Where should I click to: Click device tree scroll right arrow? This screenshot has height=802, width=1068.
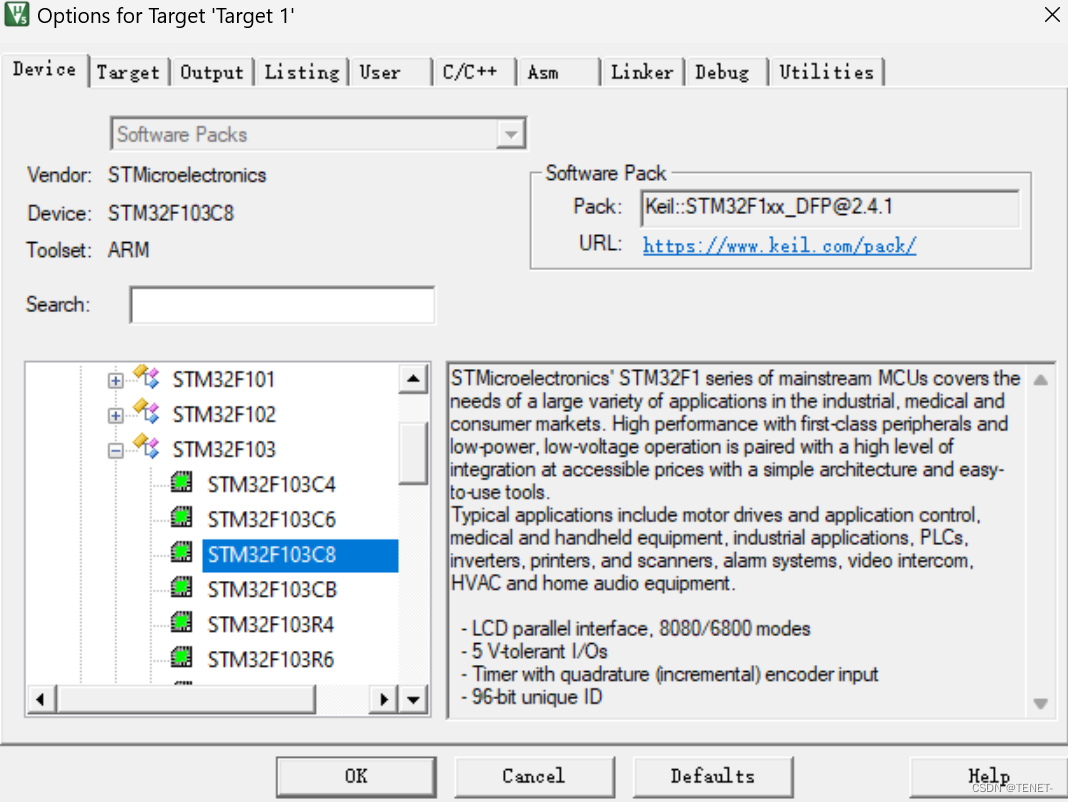click(383, 699)
